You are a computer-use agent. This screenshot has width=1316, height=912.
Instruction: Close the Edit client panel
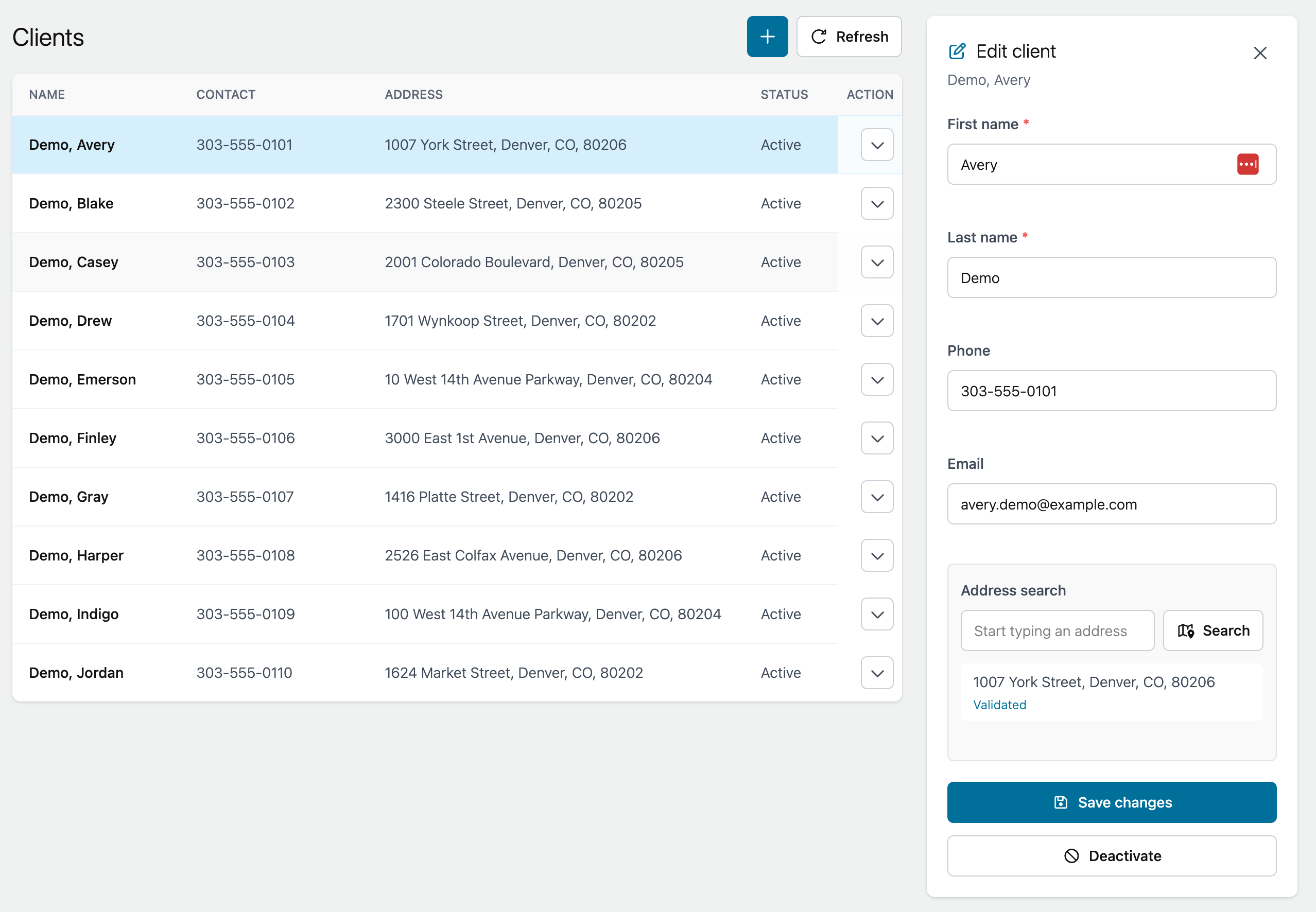[1260, 53]
